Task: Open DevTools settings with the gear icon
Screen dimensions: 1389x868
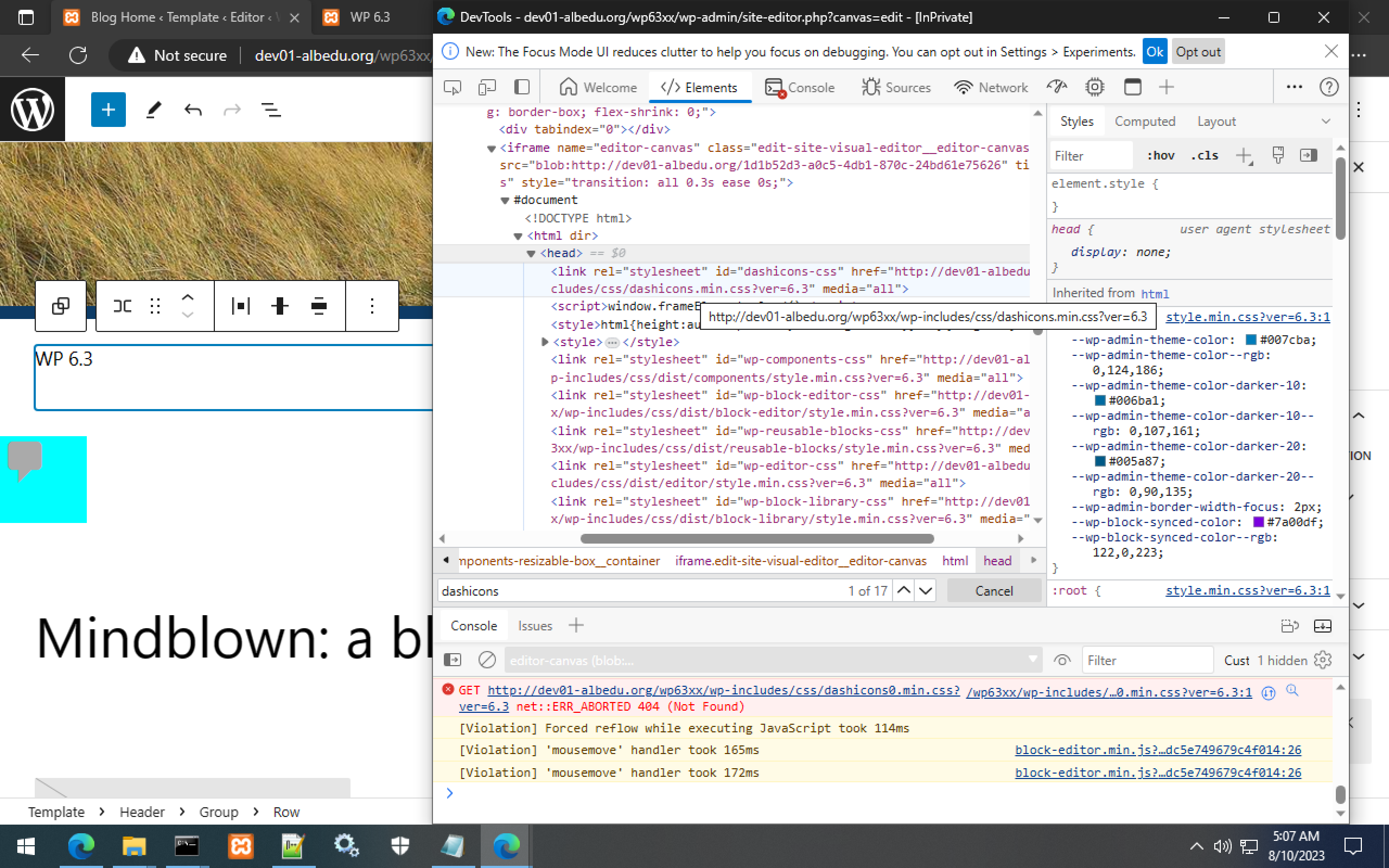Action: tap(1094, 87)
